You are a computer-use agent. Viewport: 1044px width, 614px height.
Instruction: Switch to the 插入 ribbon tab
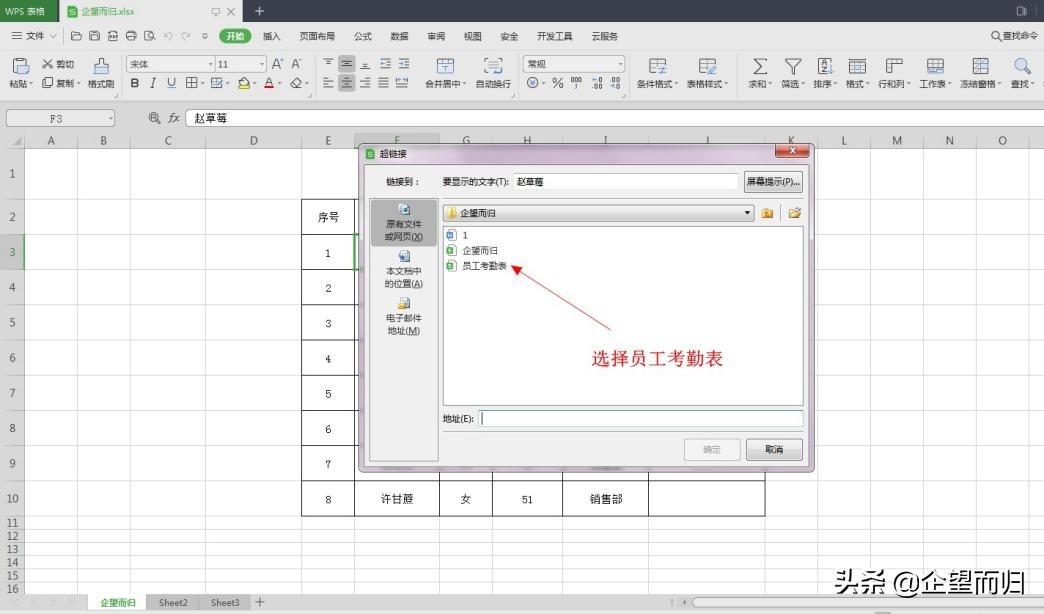[271, 36]
